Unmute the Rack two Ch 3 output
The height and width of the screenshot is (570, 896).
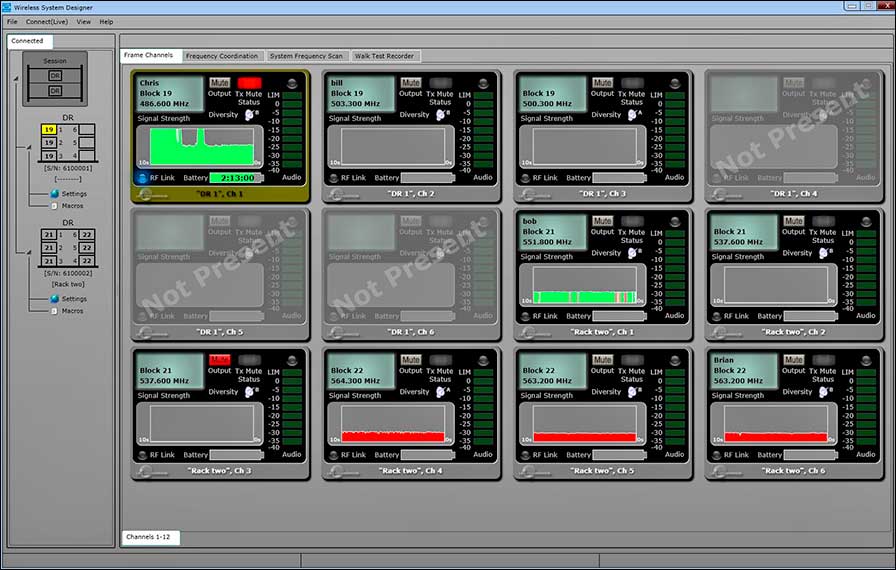click(219, 359)
